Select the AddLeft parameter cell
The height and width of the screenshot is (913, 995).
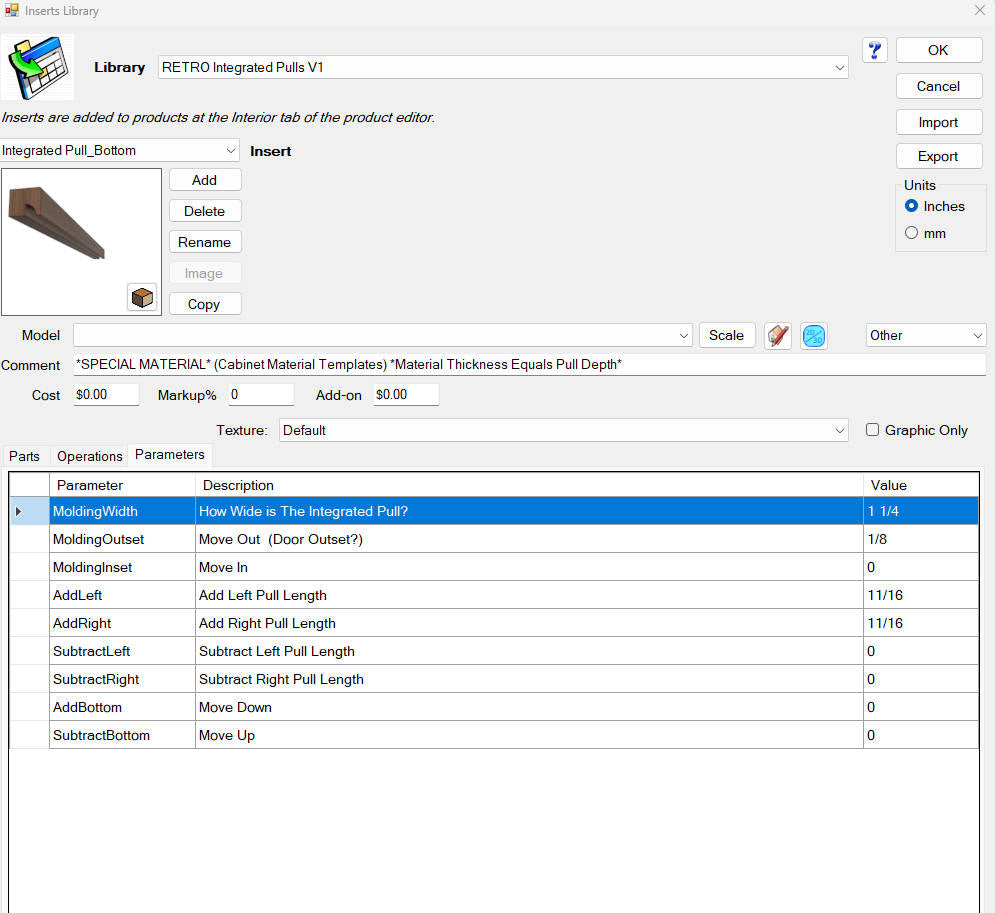coord(122,594)
